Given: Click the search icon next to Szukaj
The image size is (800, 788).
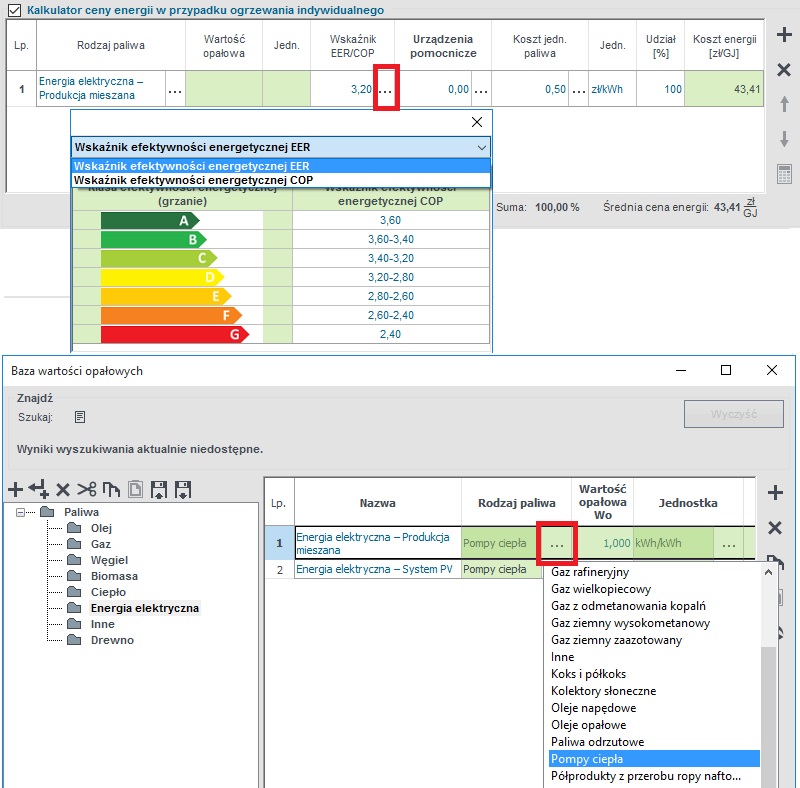Looking at the screenshot, I should [80, 417].
